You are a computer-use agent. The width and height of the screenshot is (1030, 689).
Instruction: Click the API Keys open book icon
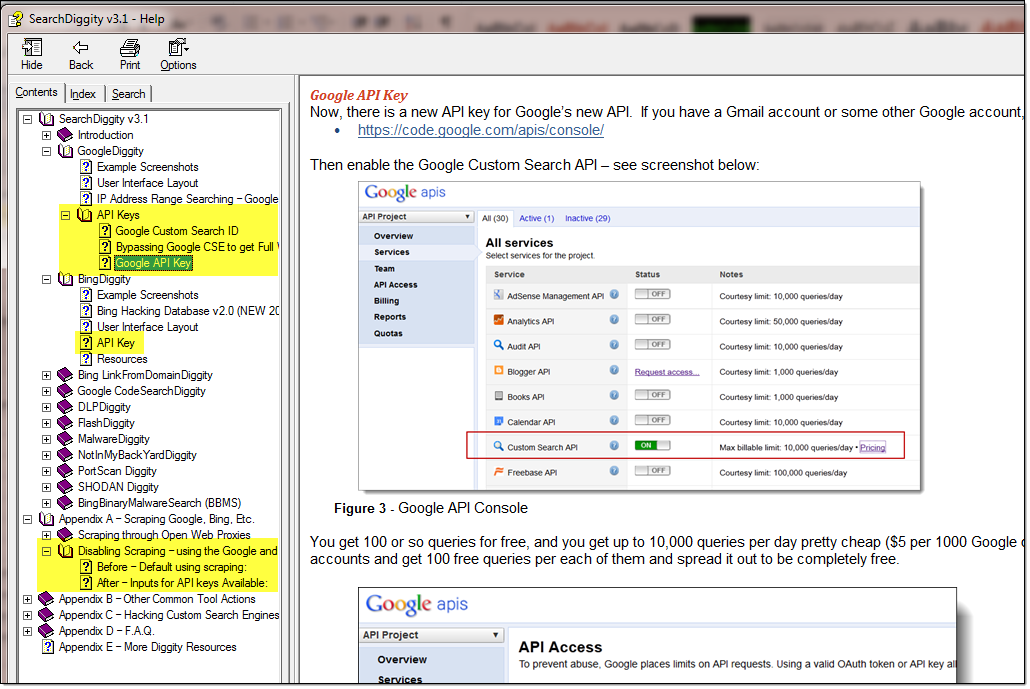[x=84, y=215]
